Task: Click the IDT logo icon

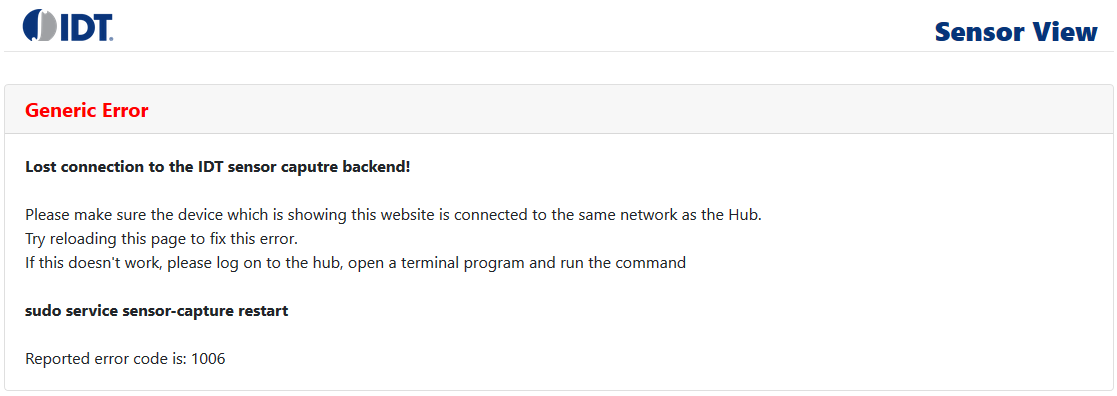Action: [x=68, y=25]
